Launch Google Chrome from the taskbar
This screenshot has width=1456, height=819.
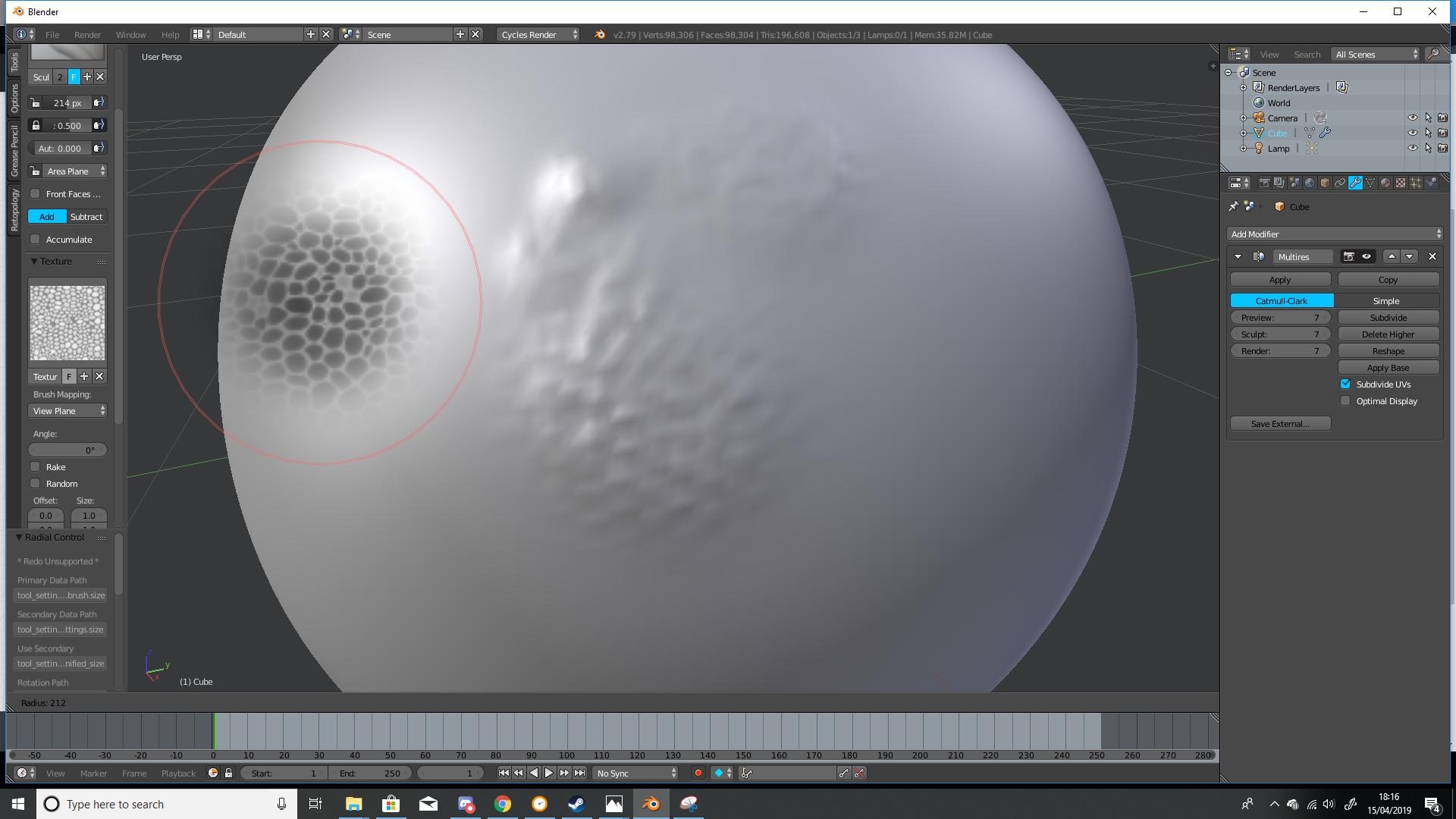(x=503, y=804)
